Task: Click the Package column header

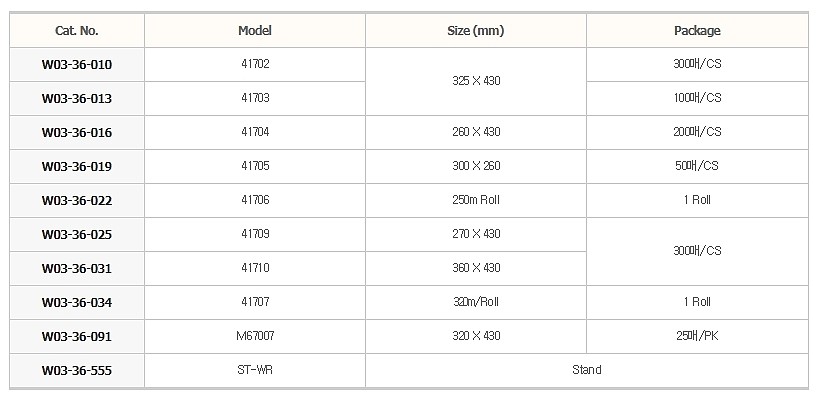Action: point(697,30)
